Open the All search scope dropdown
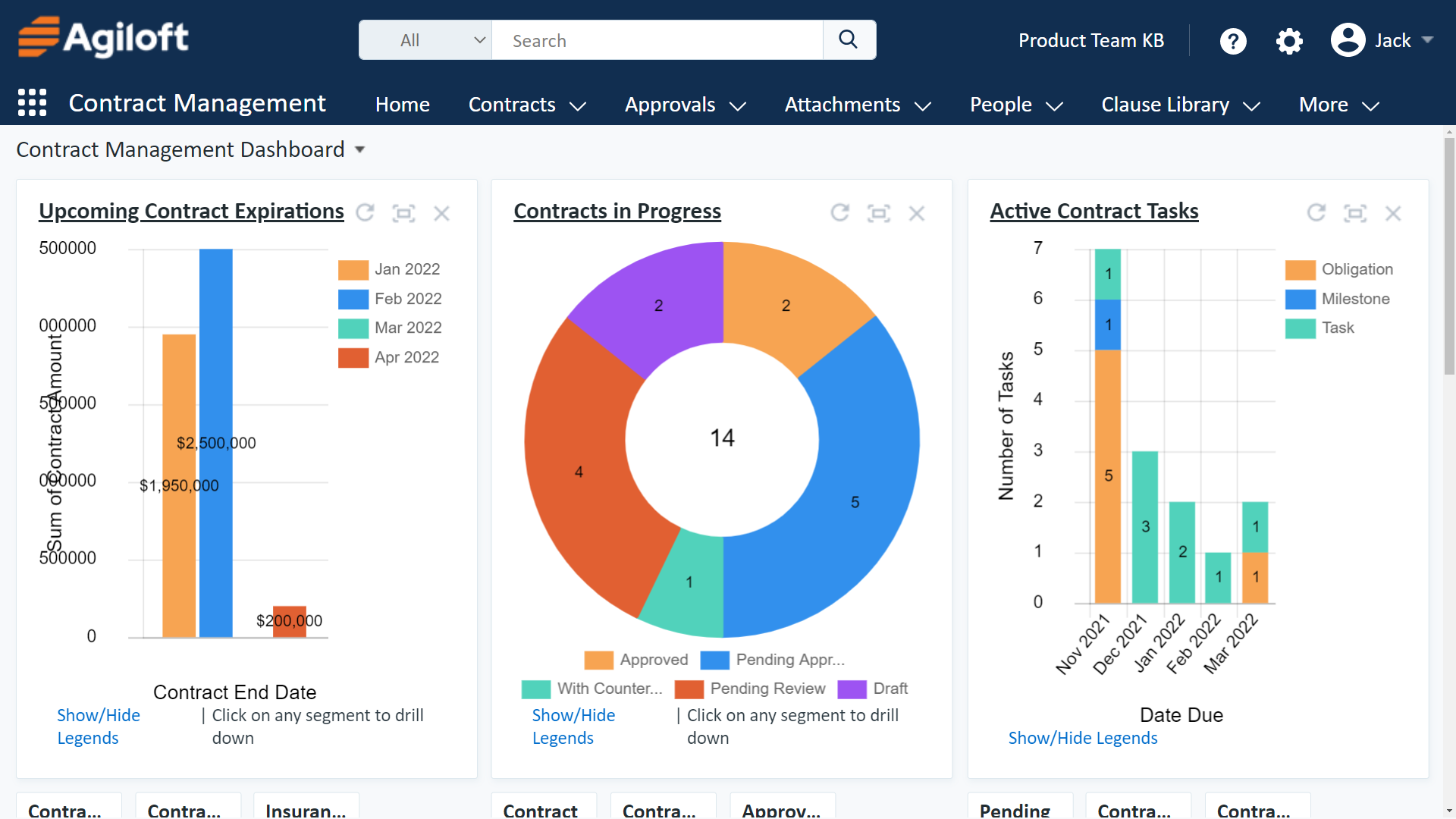1456x819 pixels. point(425,40)
